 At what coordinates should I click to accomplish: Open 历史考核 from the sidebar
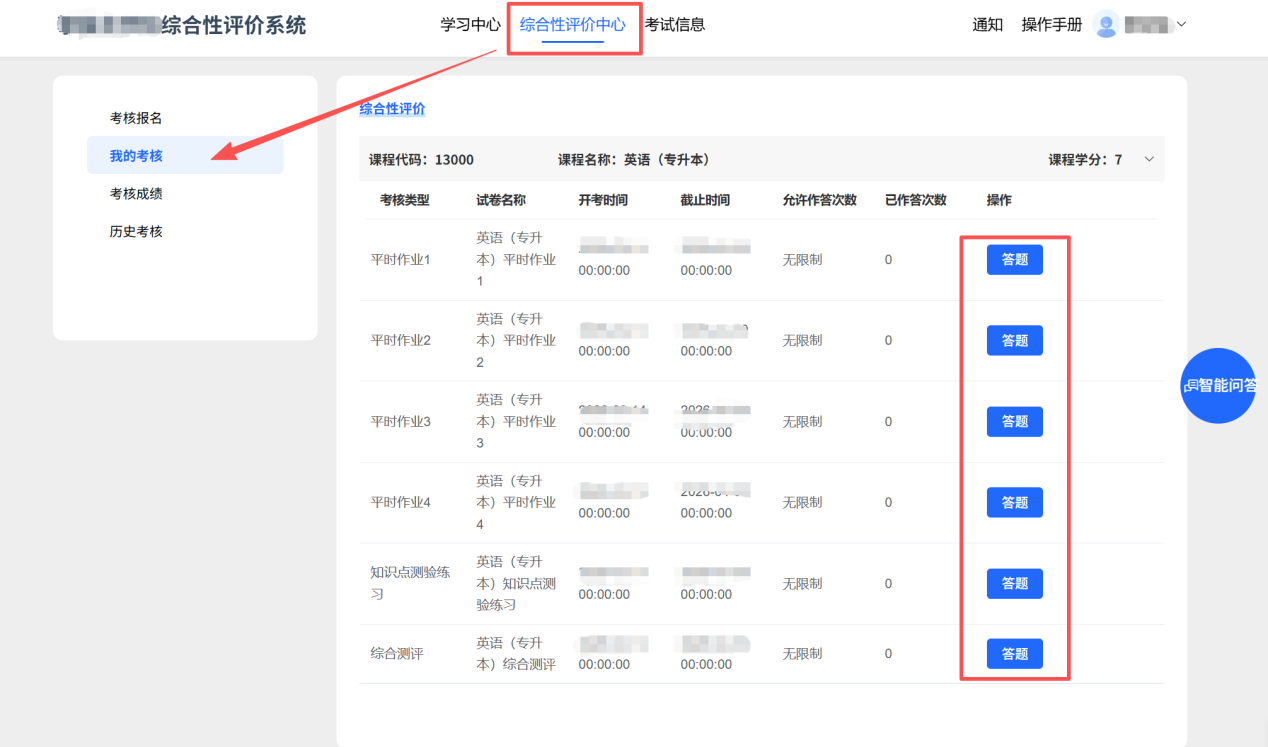(136, 232)
